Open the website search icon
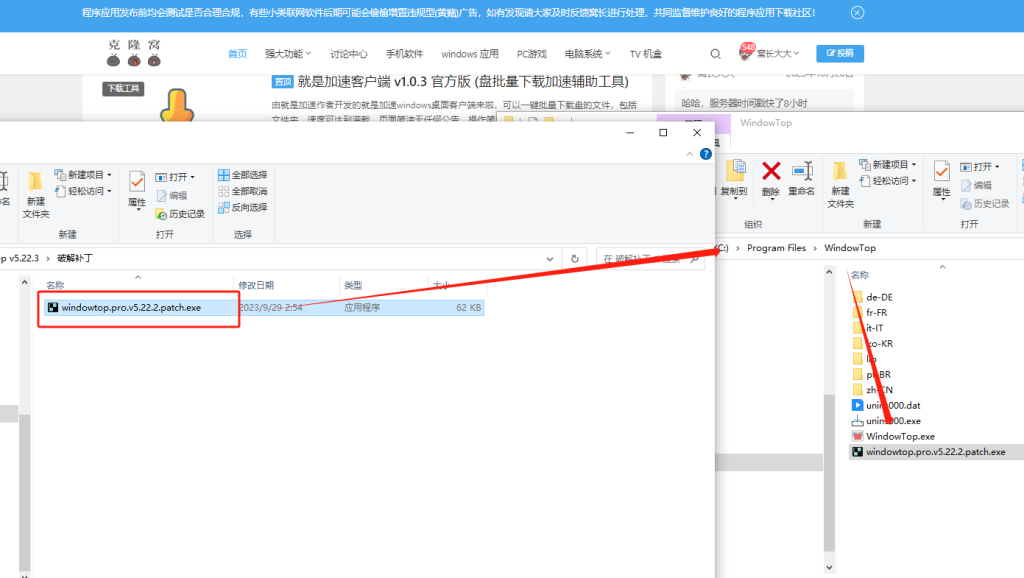This screenshot has height=578, width=1024. tap(716, 54)
